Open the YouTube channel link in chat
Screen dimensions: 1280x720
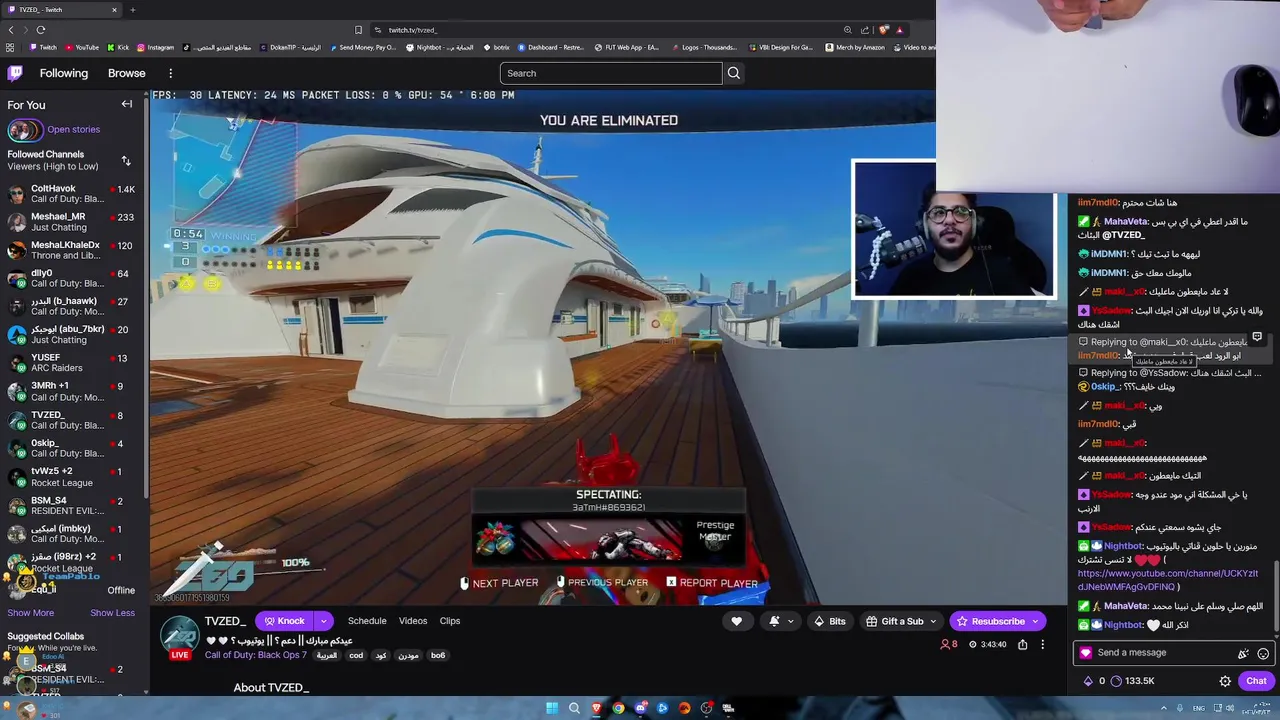[1167, 580]
